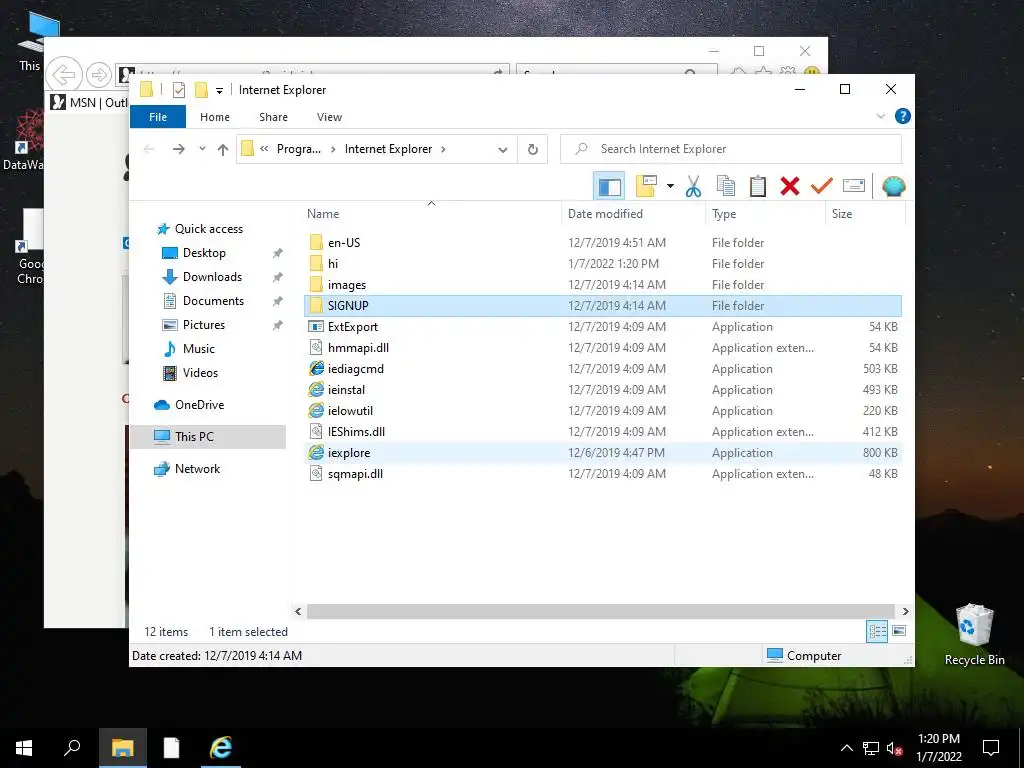This screenshot has width=1024, height=768.
Task: Open the View ribbon tab
Action: coord(329,117)
